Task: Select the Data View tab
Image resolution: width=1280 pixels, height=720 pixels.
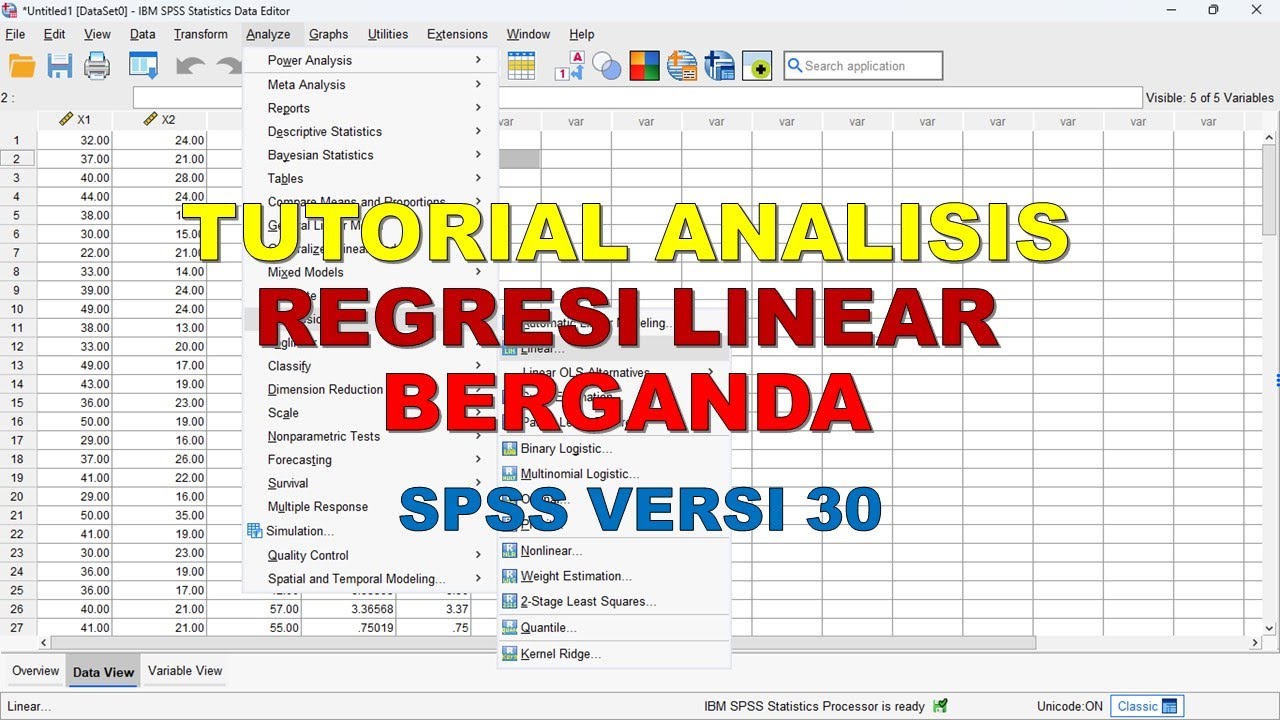Action: click(104, 672)
